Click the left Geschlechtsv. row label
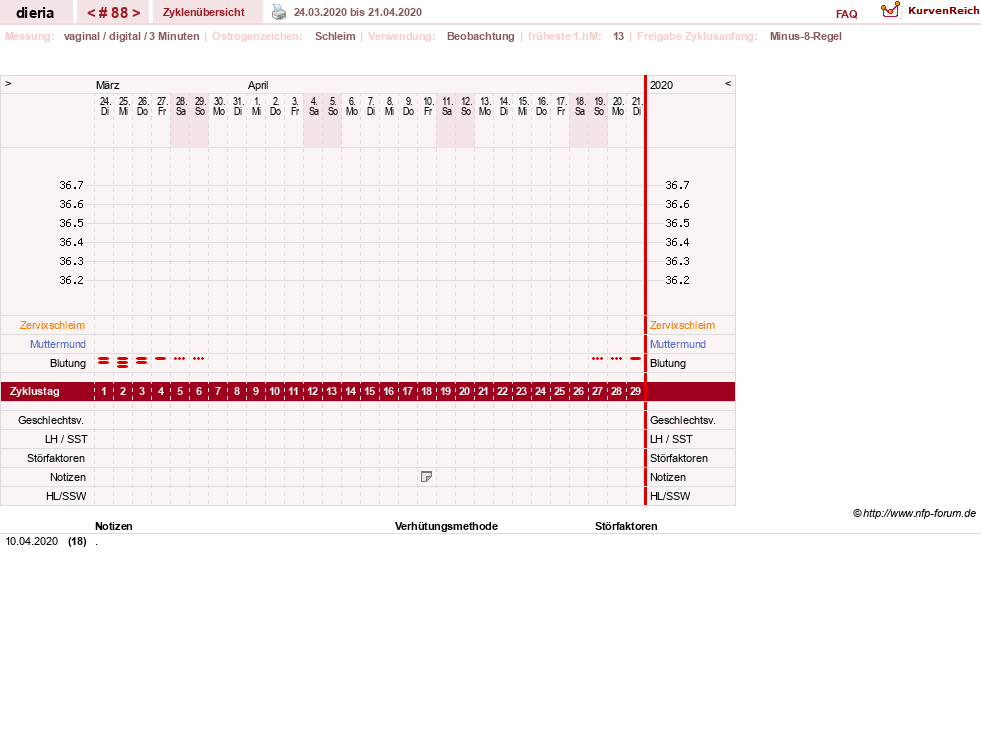 tap(51, 420)
